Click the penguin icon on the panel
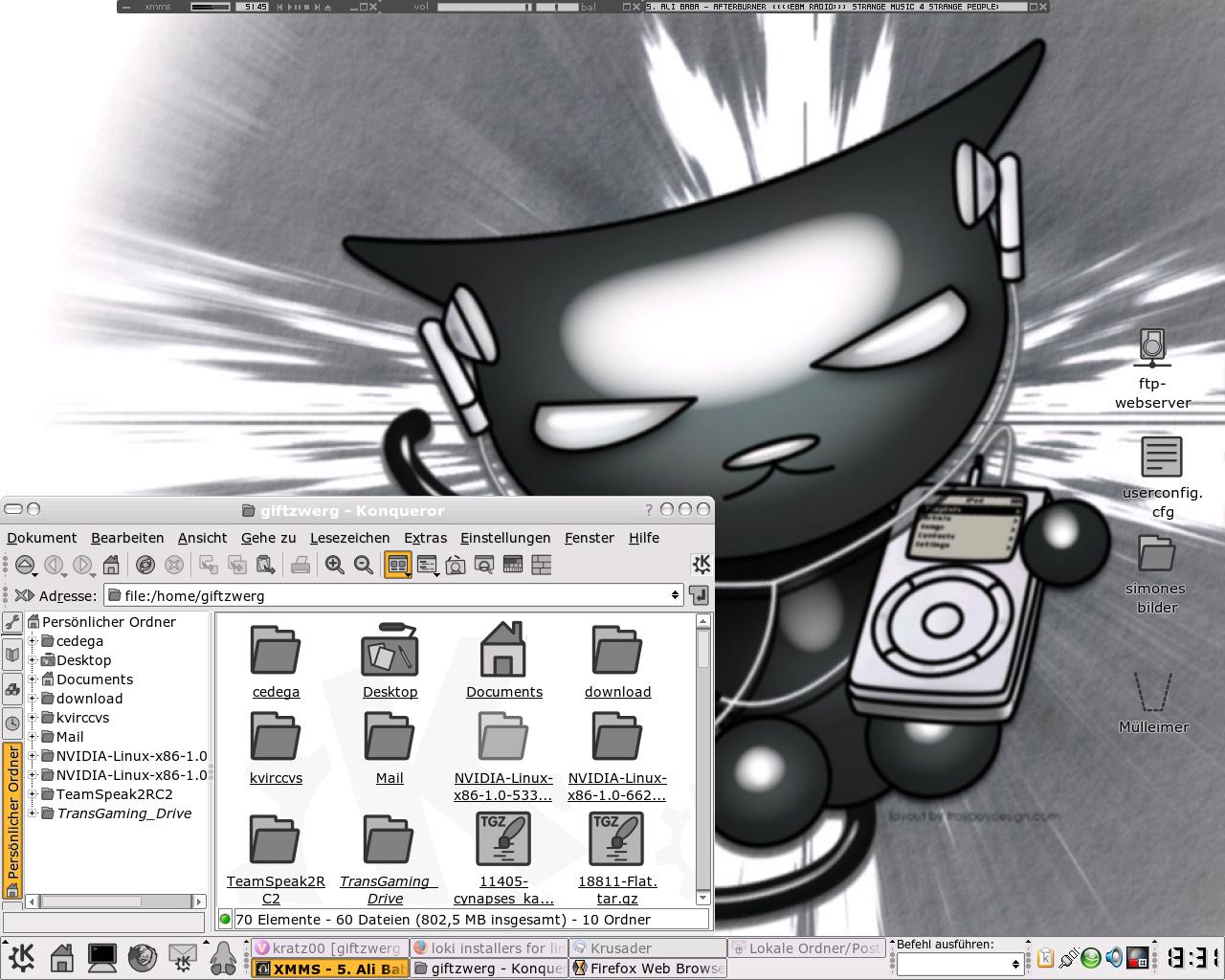Image resolution: width=1225 pixels, height=980 pixels. (223, 957)
